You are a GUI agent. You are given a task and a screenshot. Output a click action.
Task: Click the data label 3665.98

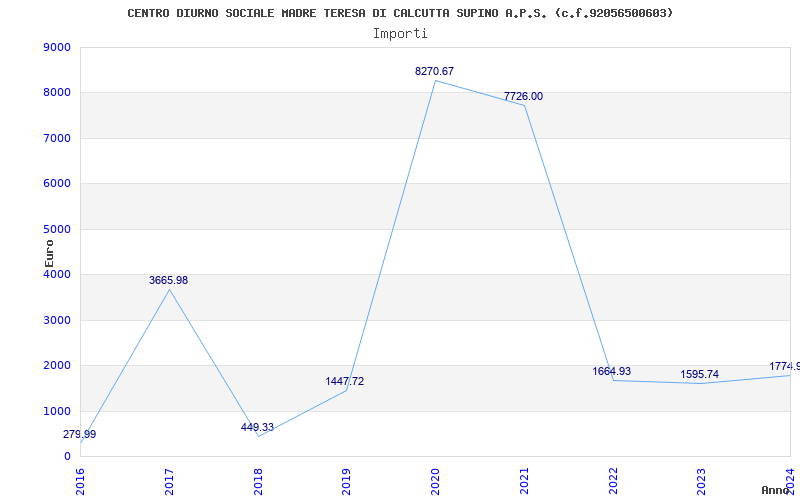coord(168,280)
